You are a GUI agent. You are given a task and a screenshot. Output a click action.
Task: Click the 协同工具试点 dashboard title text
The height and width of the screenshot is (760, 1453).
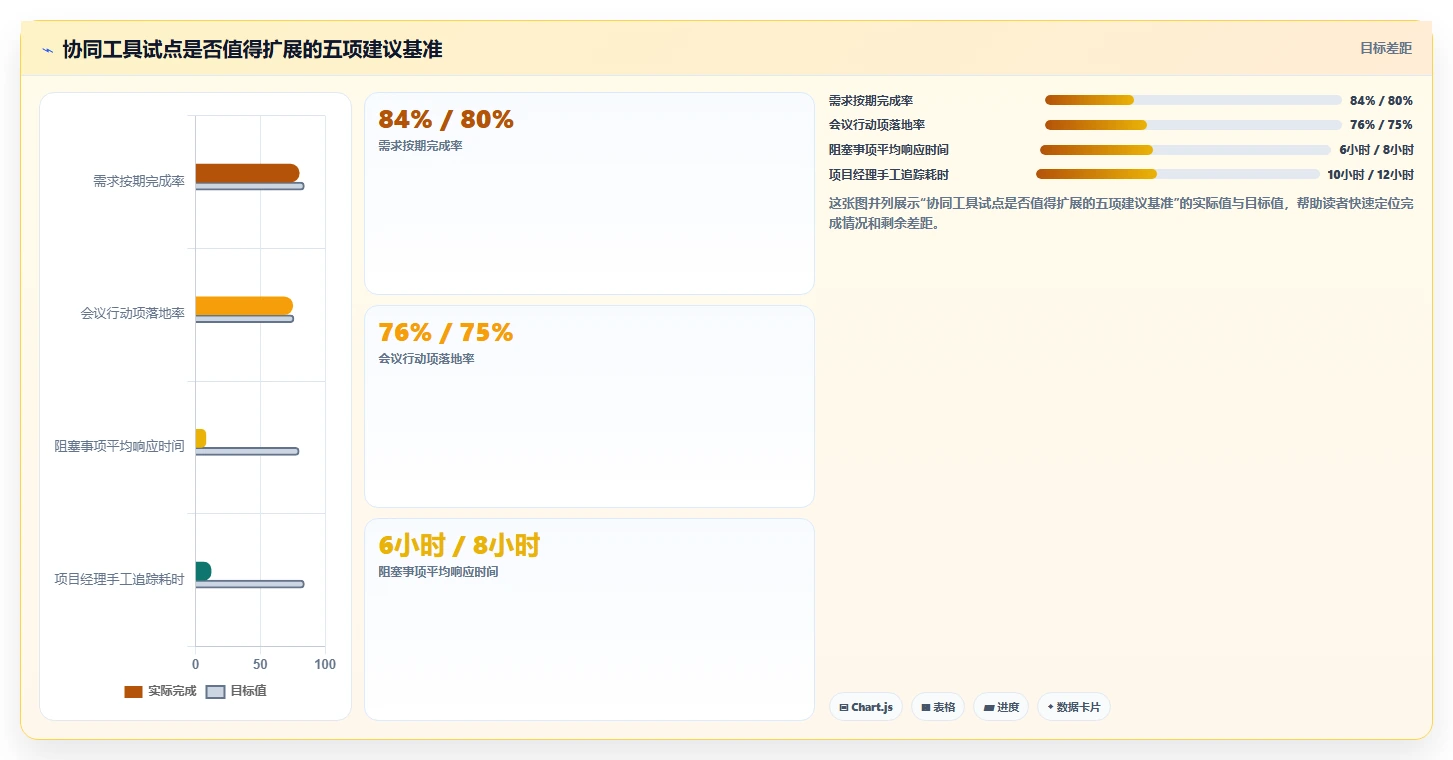[x=252, y=49]
